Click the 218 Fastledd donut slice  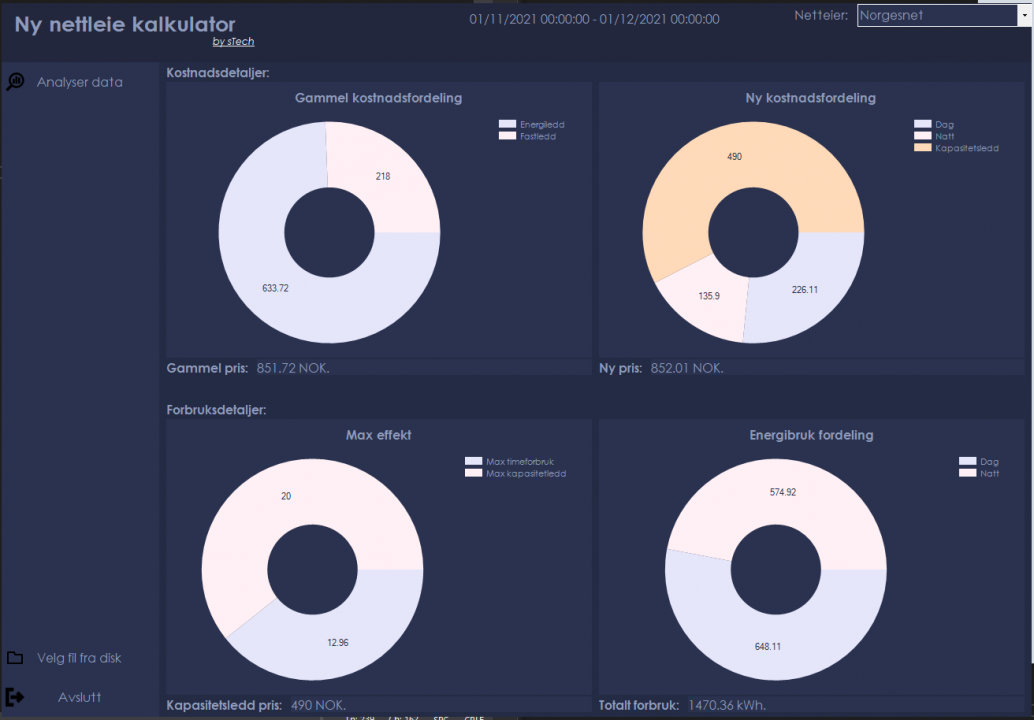pyautogui.click(x=383, y=176)
